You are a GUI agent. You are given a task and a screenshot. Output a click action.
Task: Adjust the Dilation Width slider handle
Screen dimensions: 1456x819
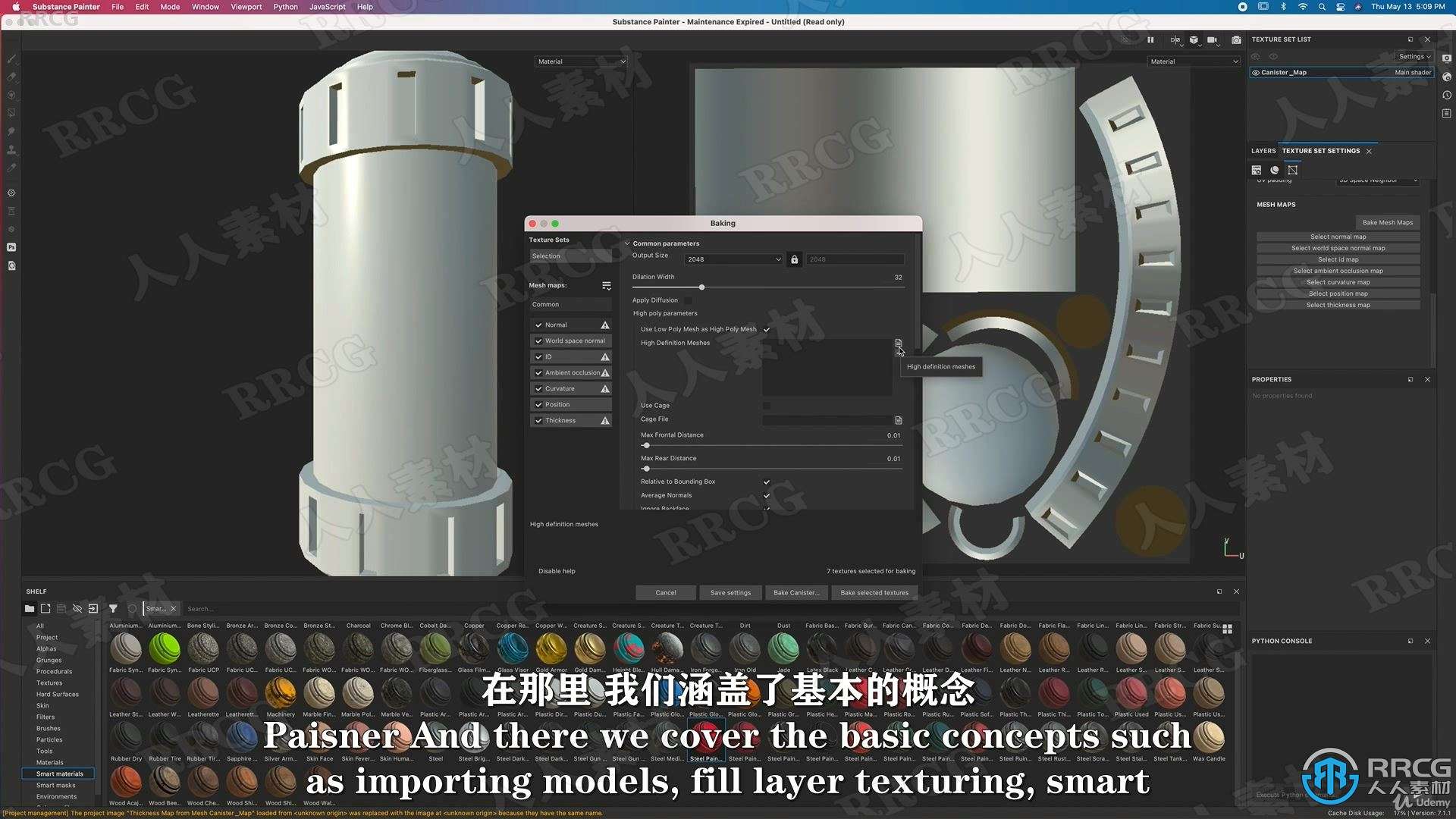coord(702,287)
